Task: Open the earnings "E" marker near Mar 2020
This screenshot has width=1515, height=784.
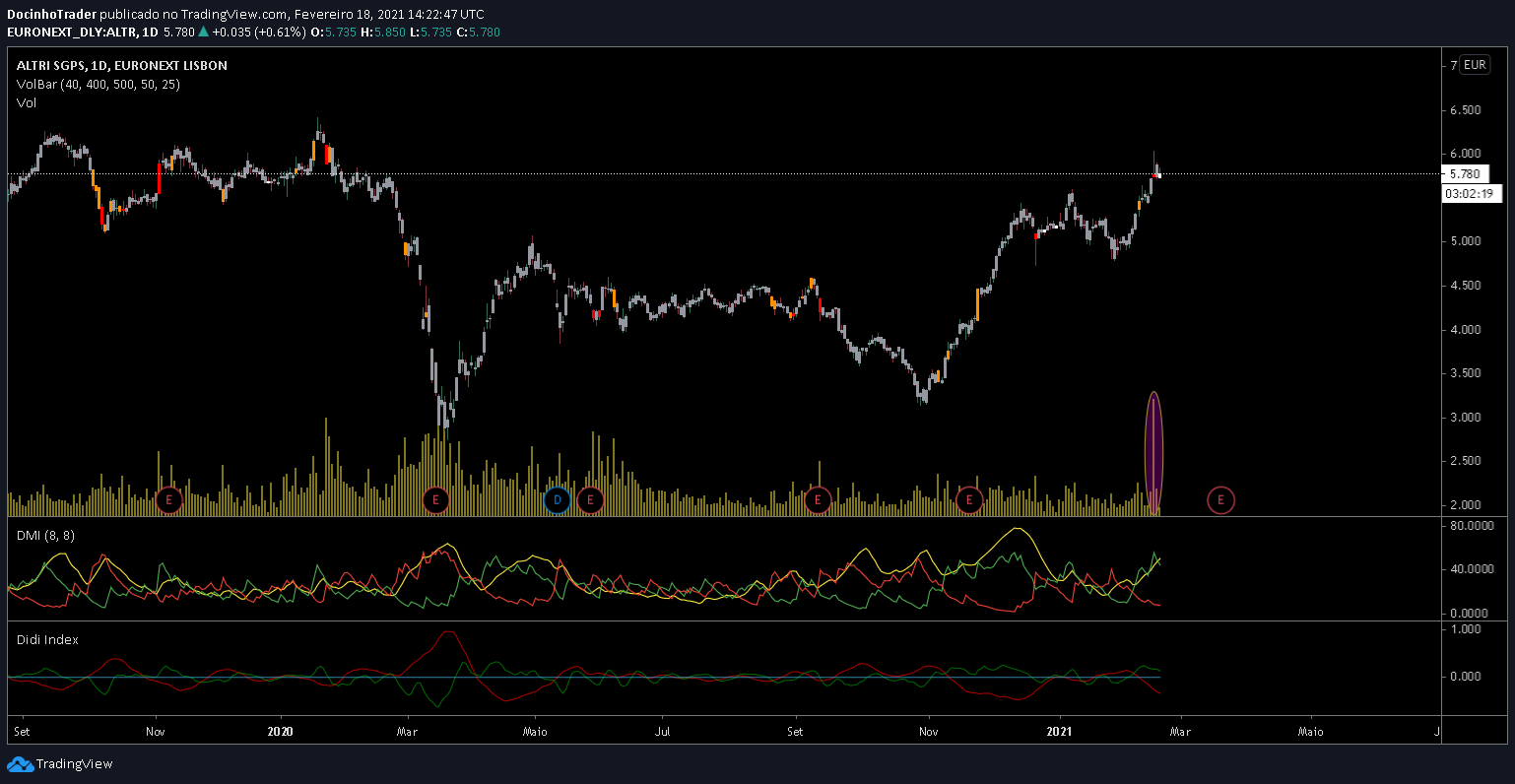Action: (435, 500)
